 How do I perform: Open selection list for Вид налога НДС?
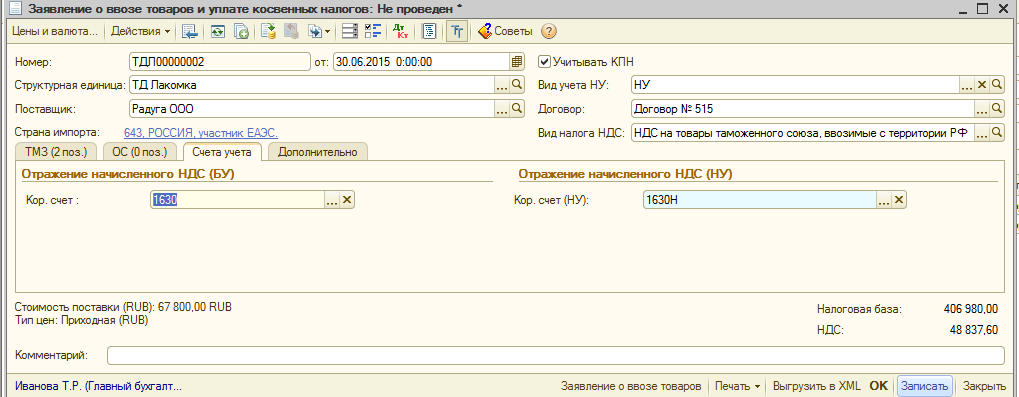(982, 133)
